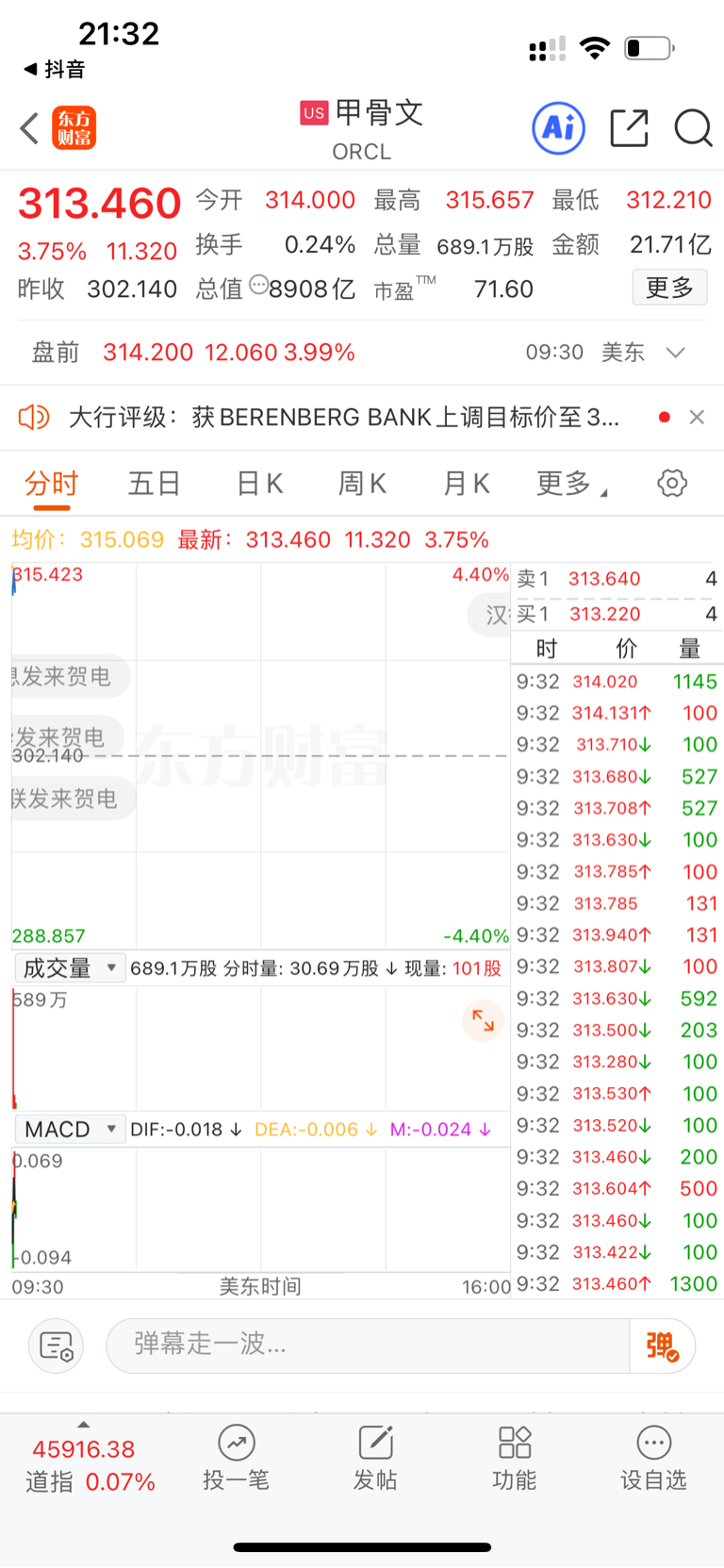Select the trade row 313.500 with 203

[x=617, y=1031]
